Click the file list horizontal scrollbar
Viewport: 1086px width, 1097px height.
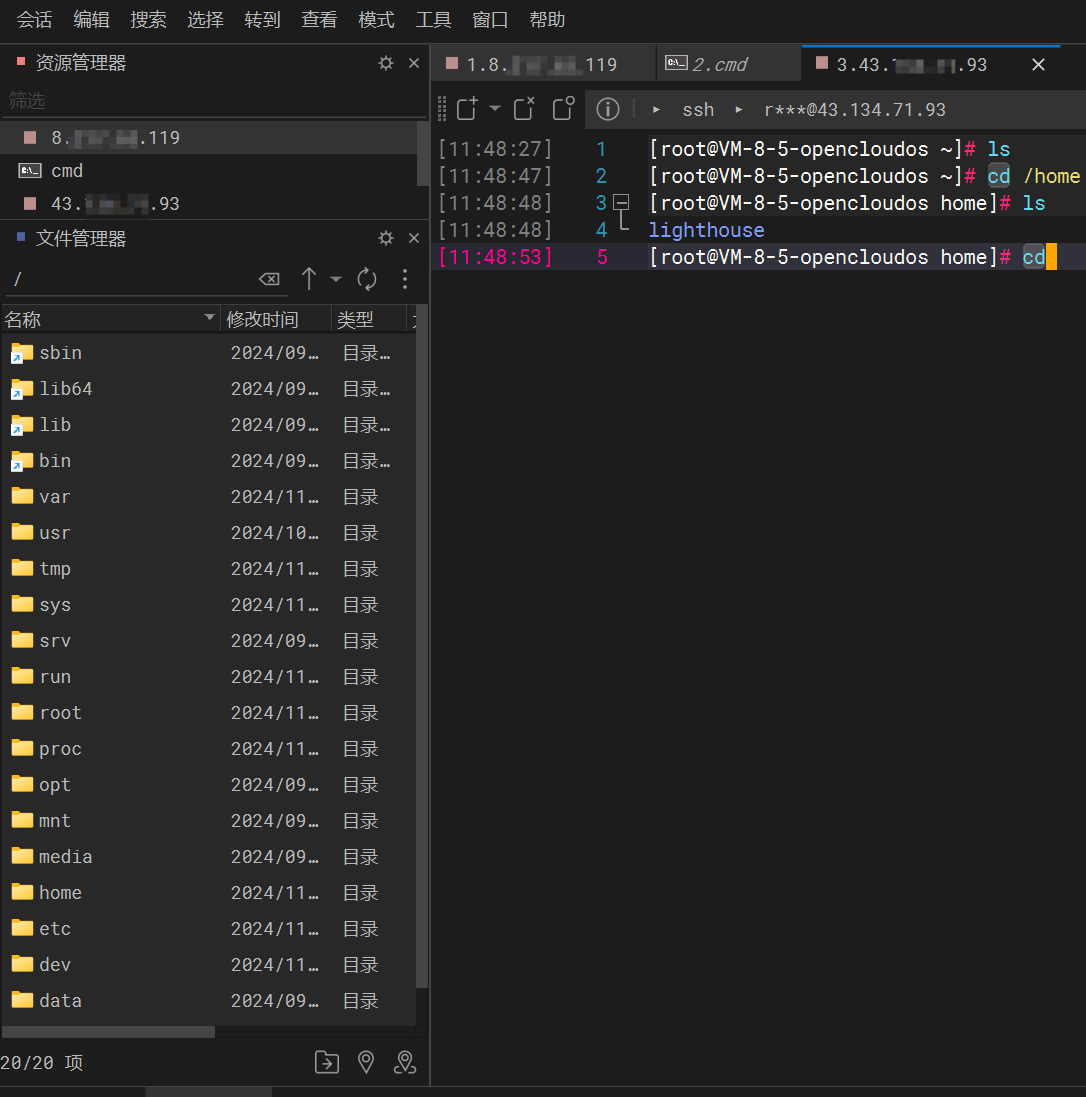(108, 1032)
